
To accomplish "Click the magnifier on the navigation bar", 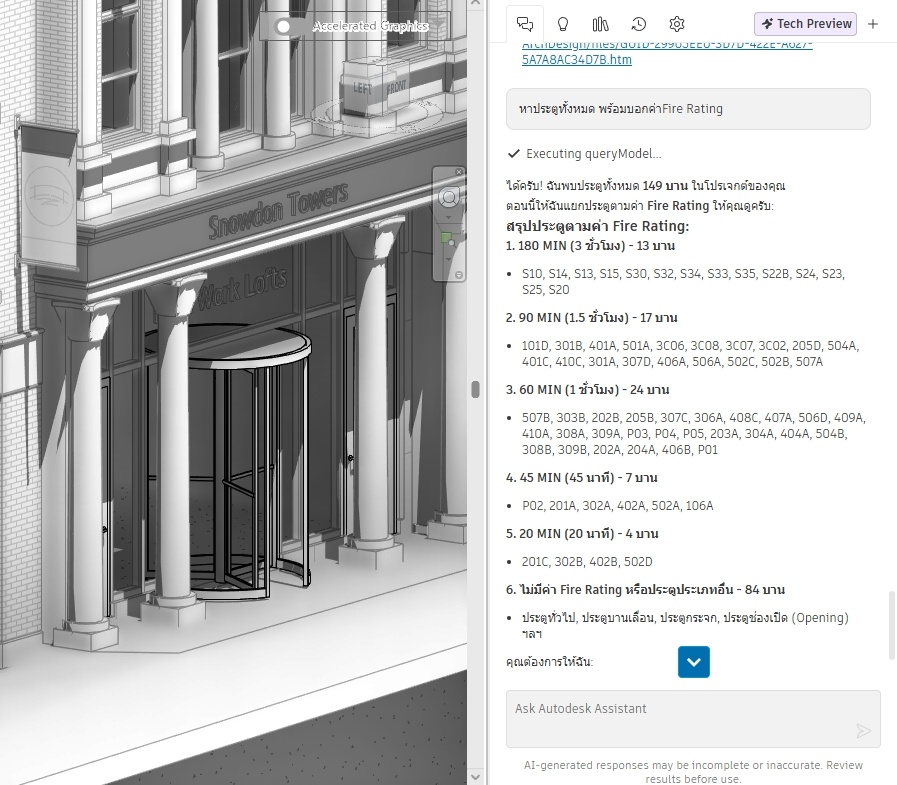I will point(451,243).
